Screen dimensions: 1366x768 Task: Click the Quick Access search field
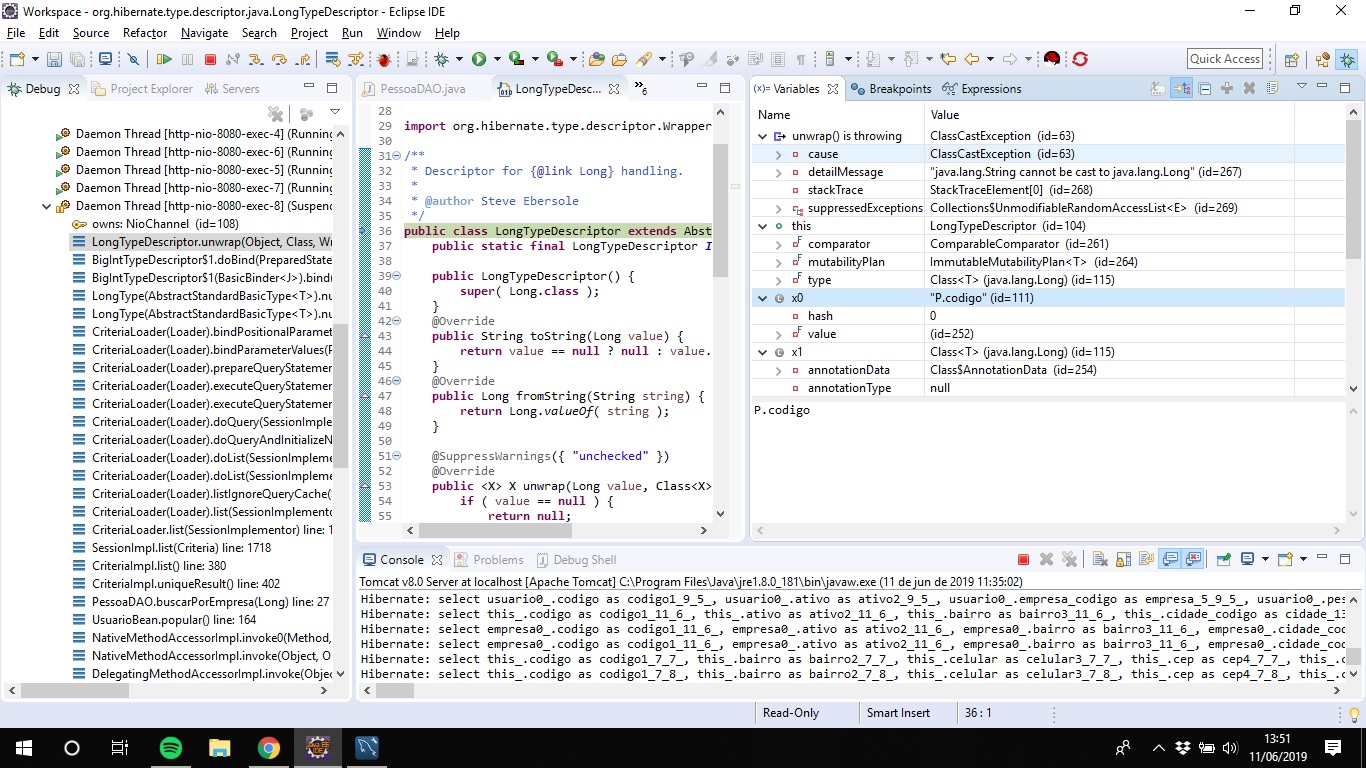(1225, 59)
